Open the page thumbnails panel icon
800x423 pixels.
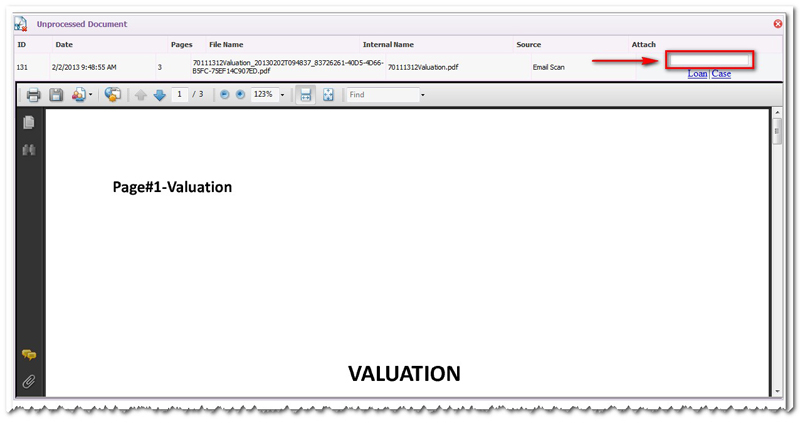(x=29, y=122)
